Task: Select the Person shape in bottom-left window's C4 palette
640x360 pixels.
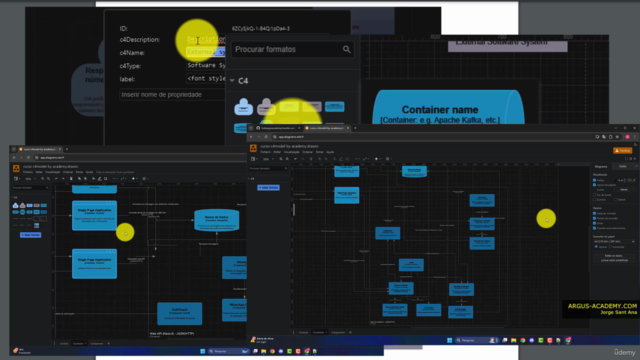Action: (x=16, y=205)
